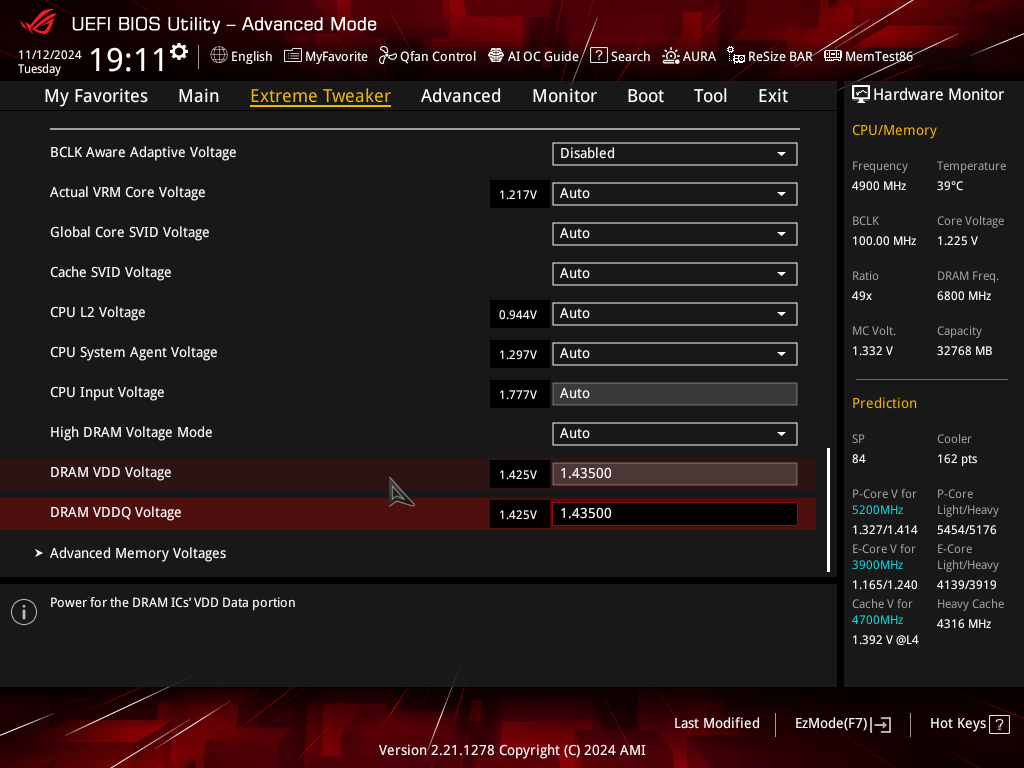Click the 6800 MHz DRAM Freq. value
1024x768 pixels.
coord(964,296)
